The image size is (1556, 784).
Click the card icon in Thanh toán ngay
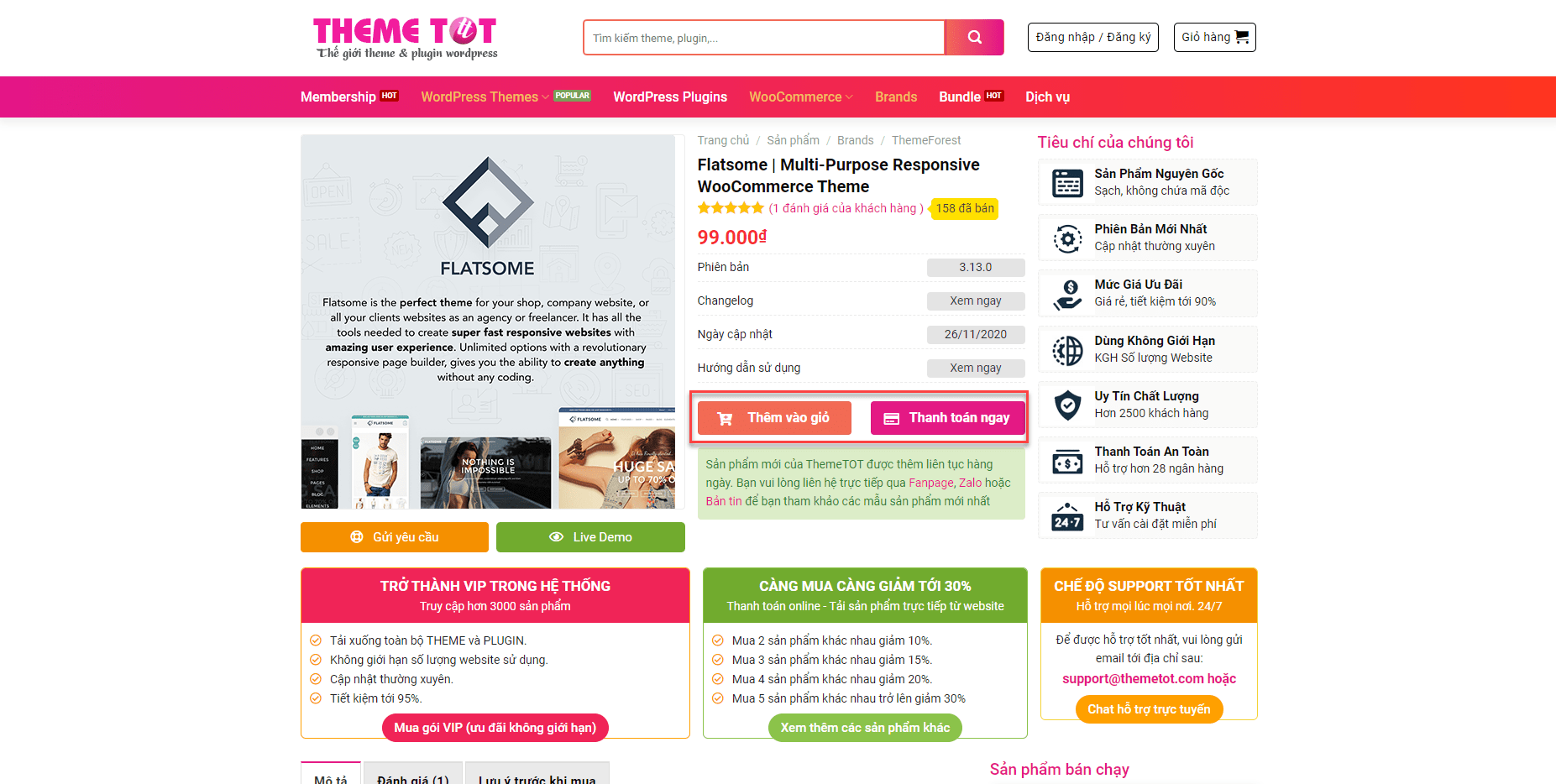(891, 418)
